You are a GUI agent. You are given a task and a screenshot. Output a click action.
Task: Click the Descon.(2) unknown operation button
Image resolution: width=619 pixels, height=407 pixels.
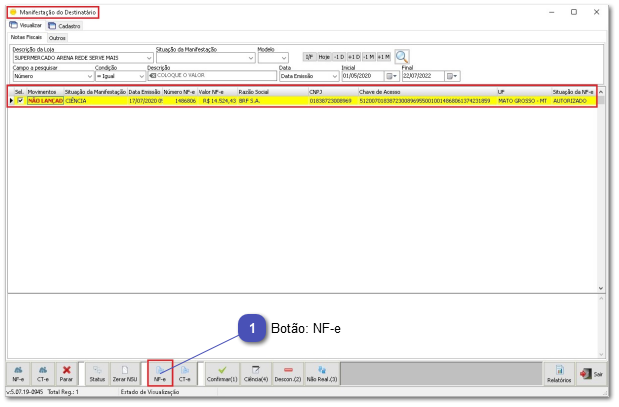point(288,374)
